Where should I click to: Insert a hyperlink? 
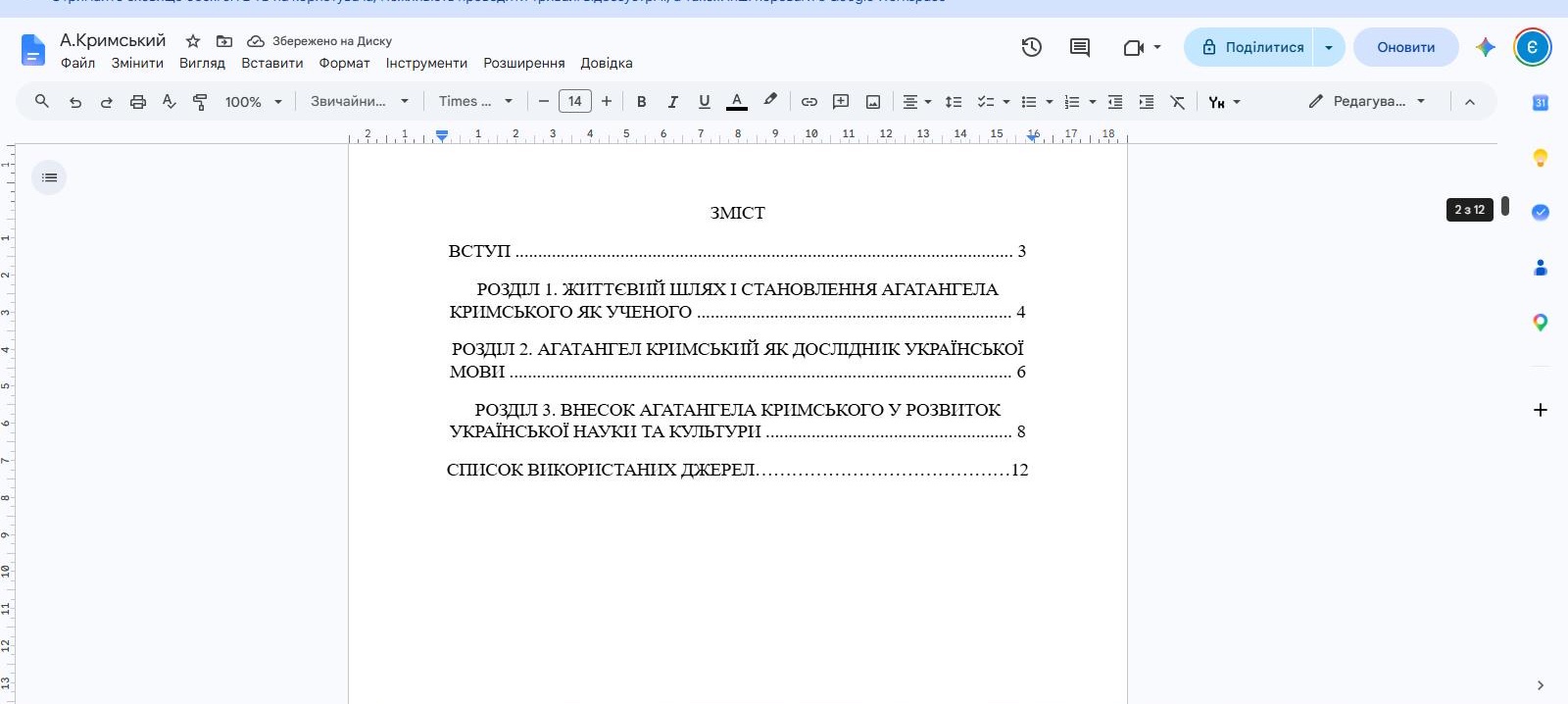809,102
